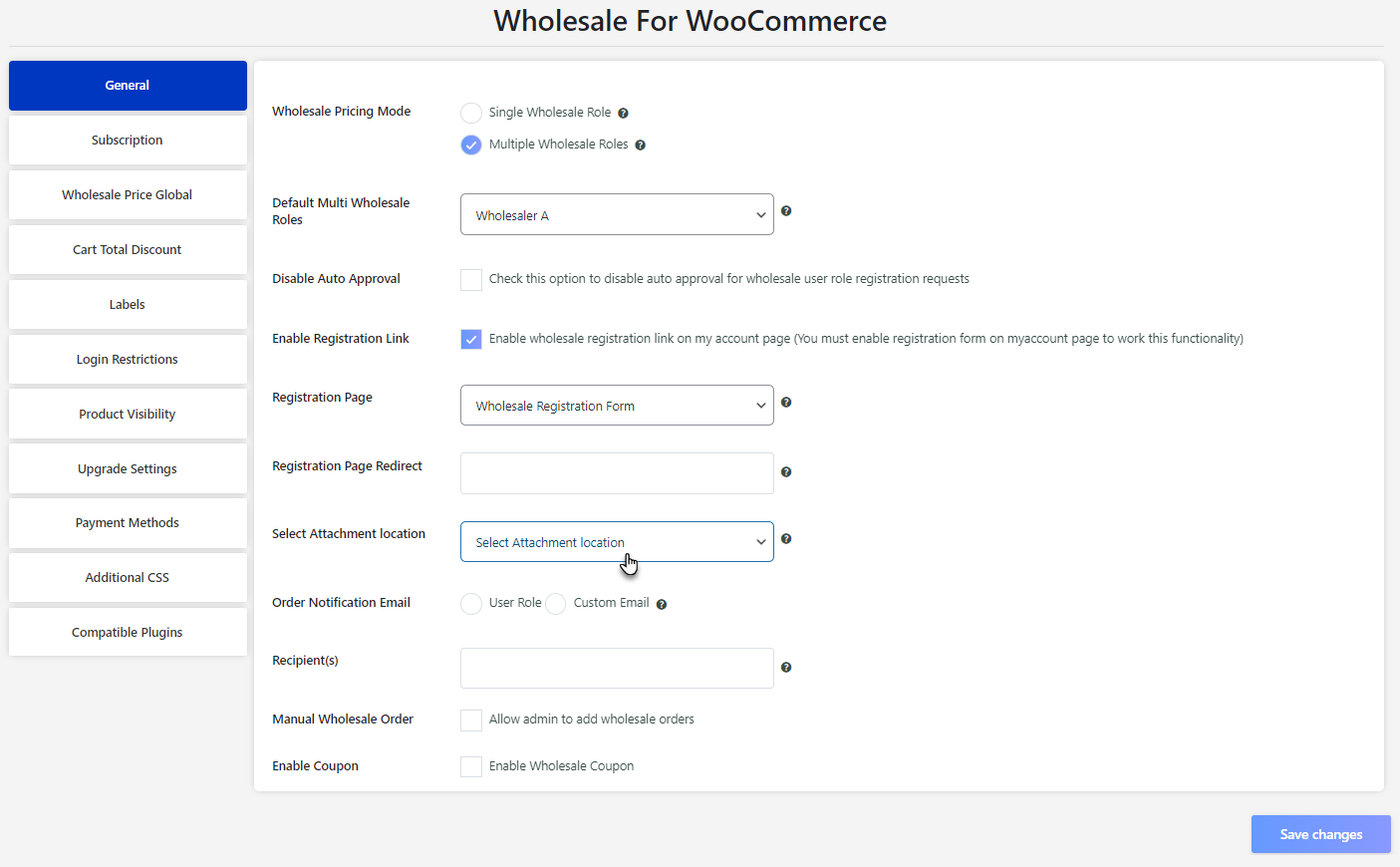Click help icon beside Single Wholesale Role
This screenshot has width=1400, height=867.
[x=623, y=114]
